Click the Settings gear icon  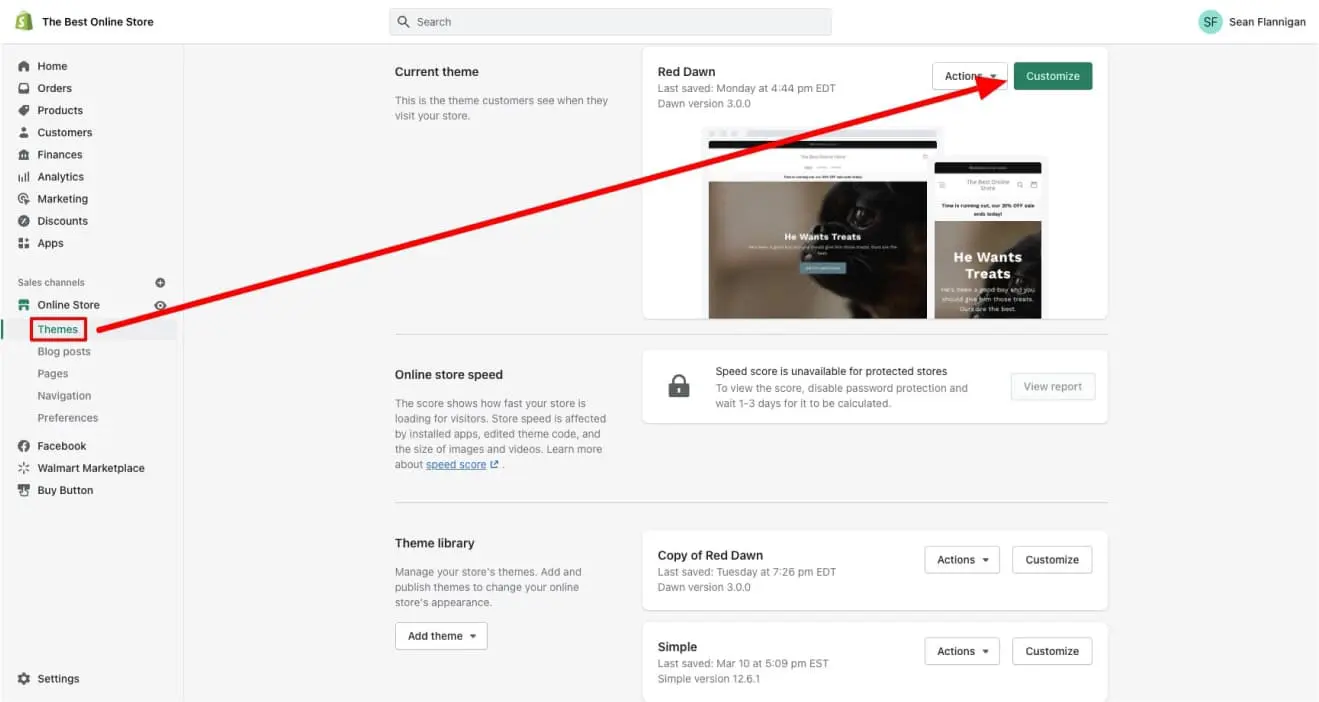24,679
